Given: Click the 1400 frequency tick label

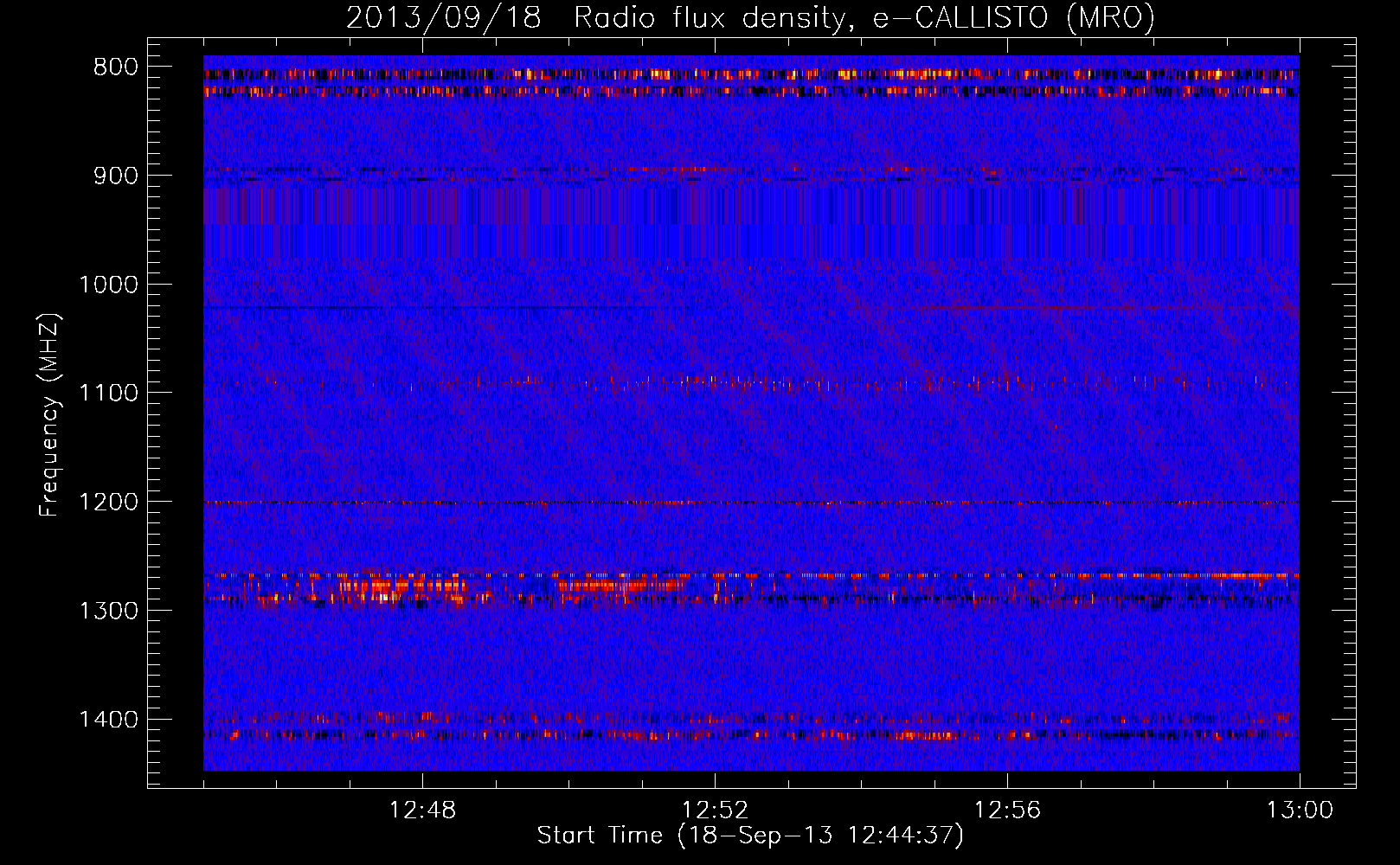Looking at the screenshot, I should (x=108, y=720).
